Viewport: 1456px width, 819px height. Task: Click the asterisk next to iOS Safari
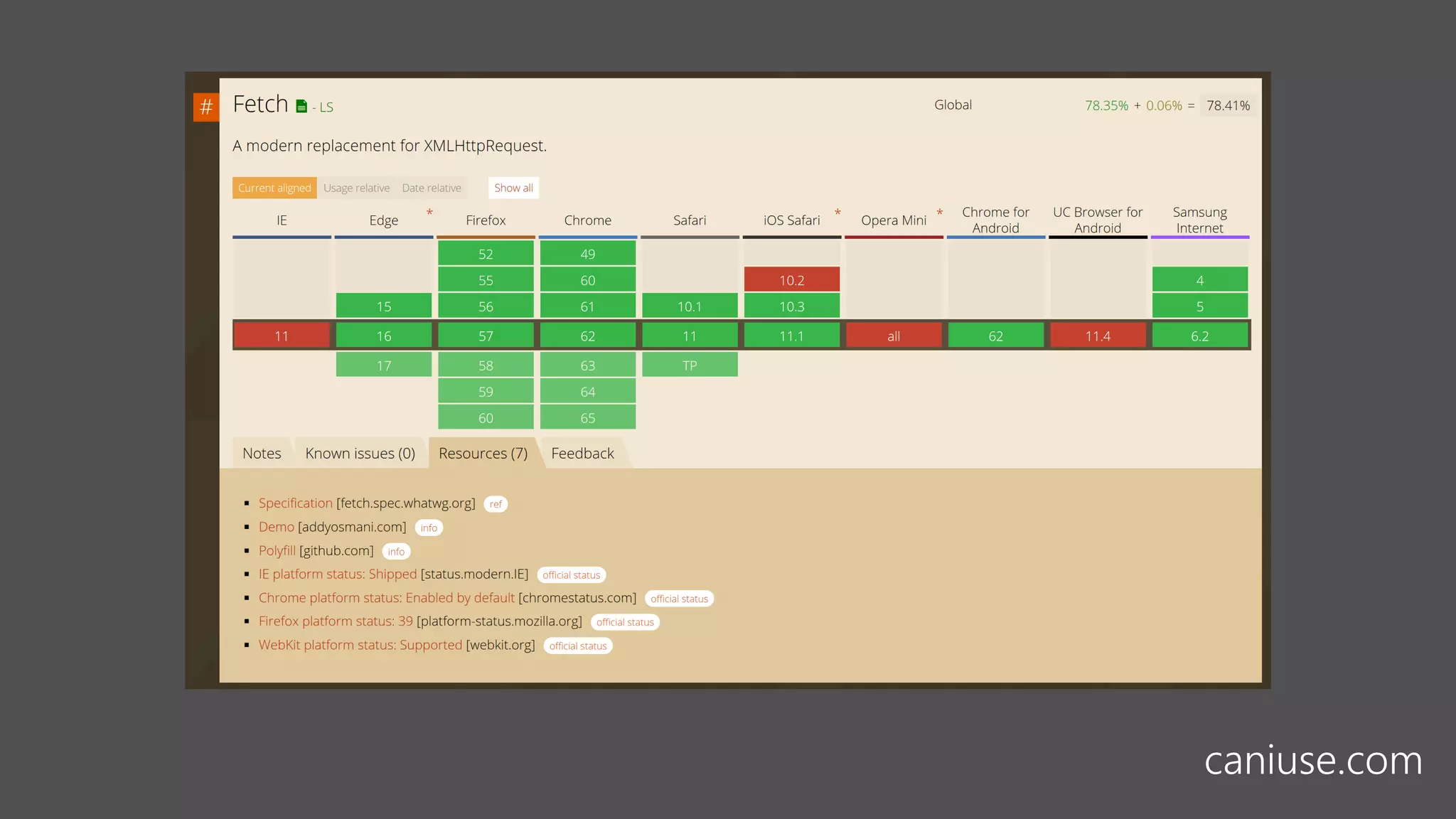pos(837,213)
